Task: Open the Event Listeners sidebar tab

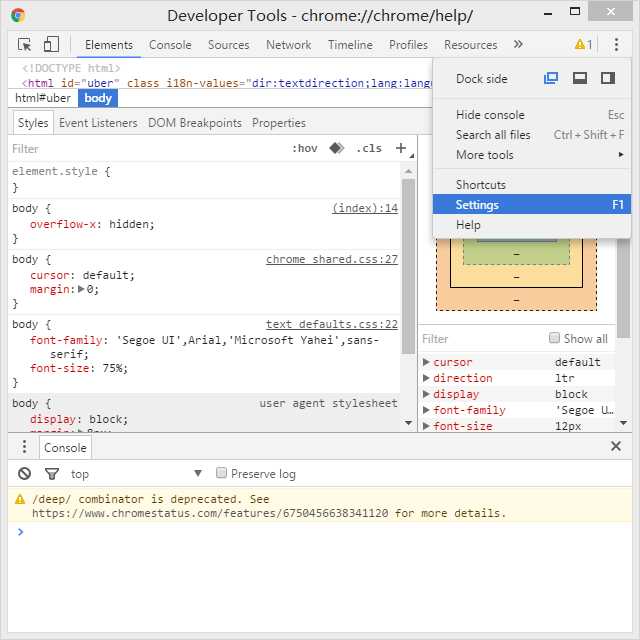Action: click(x=98, y=122)
